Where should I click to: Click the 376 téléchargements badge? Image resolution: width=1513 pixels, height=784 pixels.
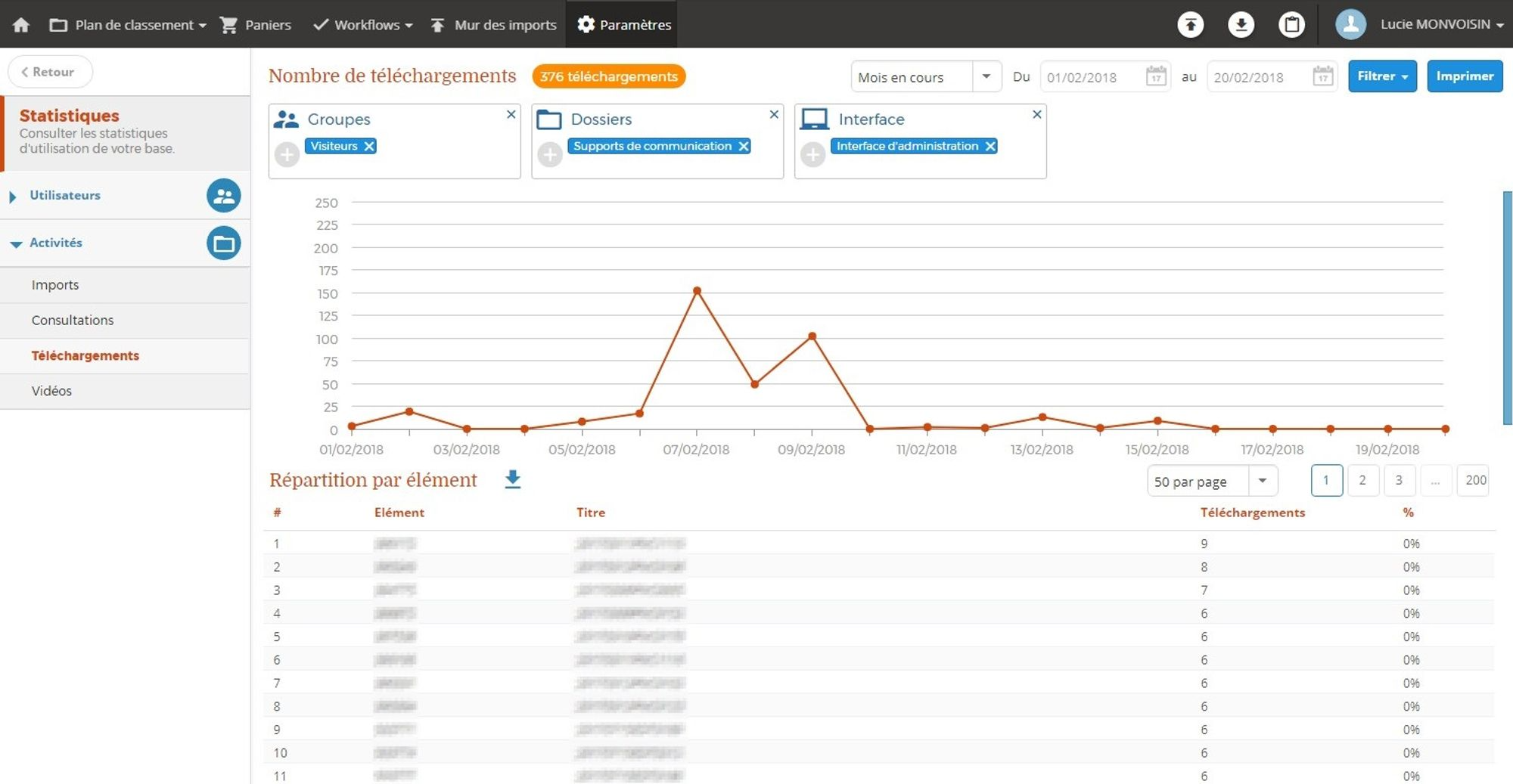(609, 76)
